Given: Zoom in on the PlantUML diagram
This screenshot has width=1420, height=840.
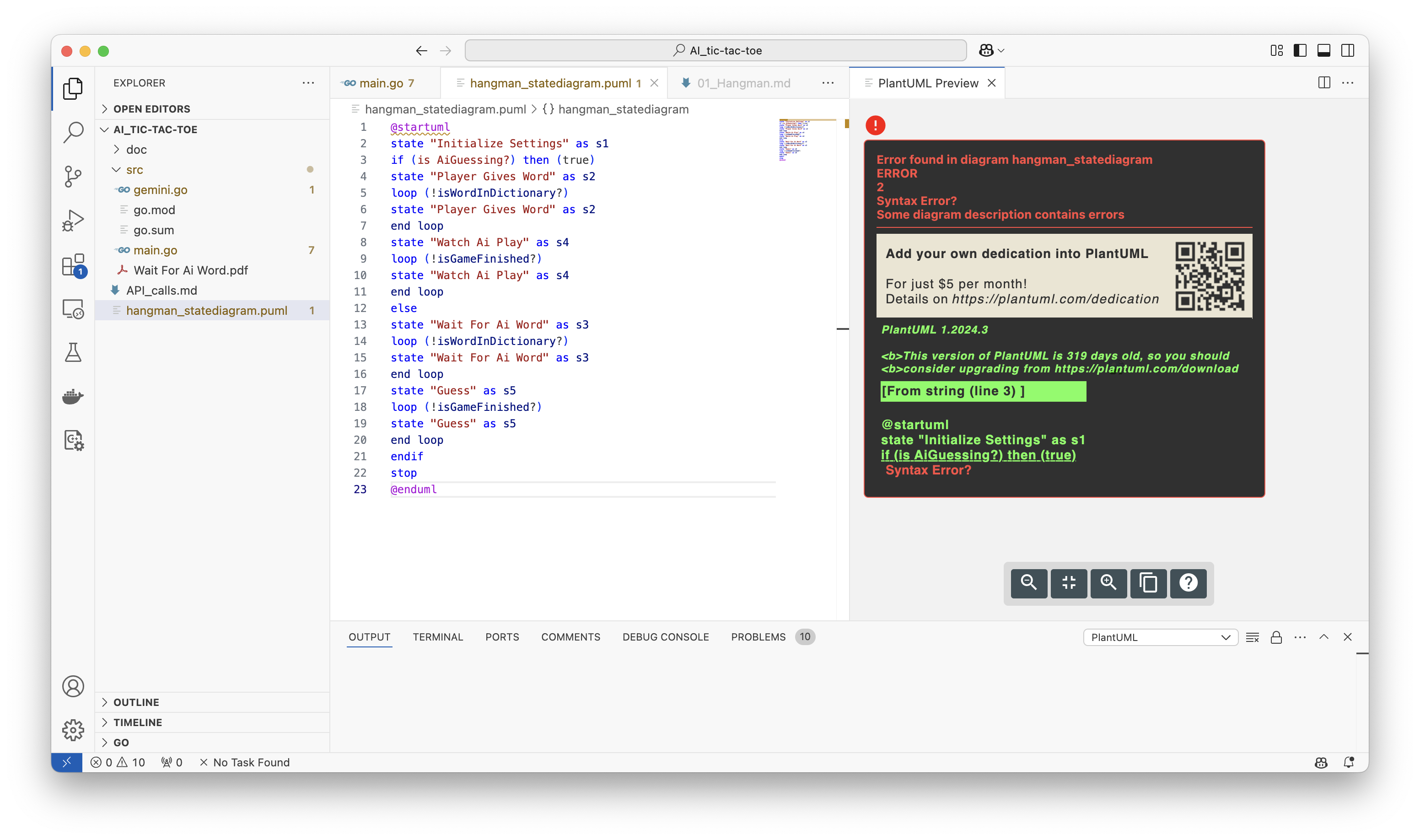Looking at the screenshot, I should click(x=1108, y=583).
